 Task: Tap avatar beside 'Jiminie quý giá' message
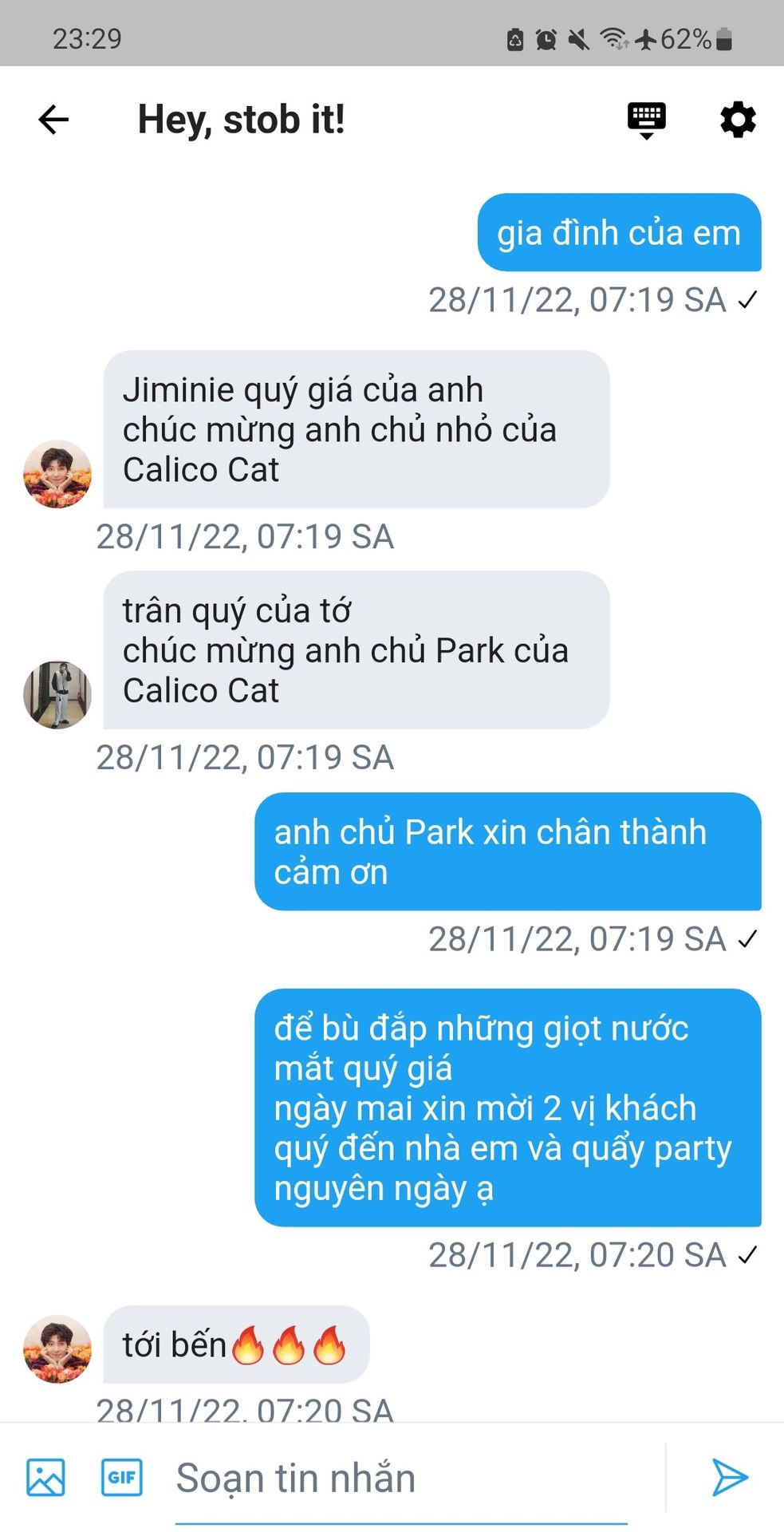coord(57,474)
